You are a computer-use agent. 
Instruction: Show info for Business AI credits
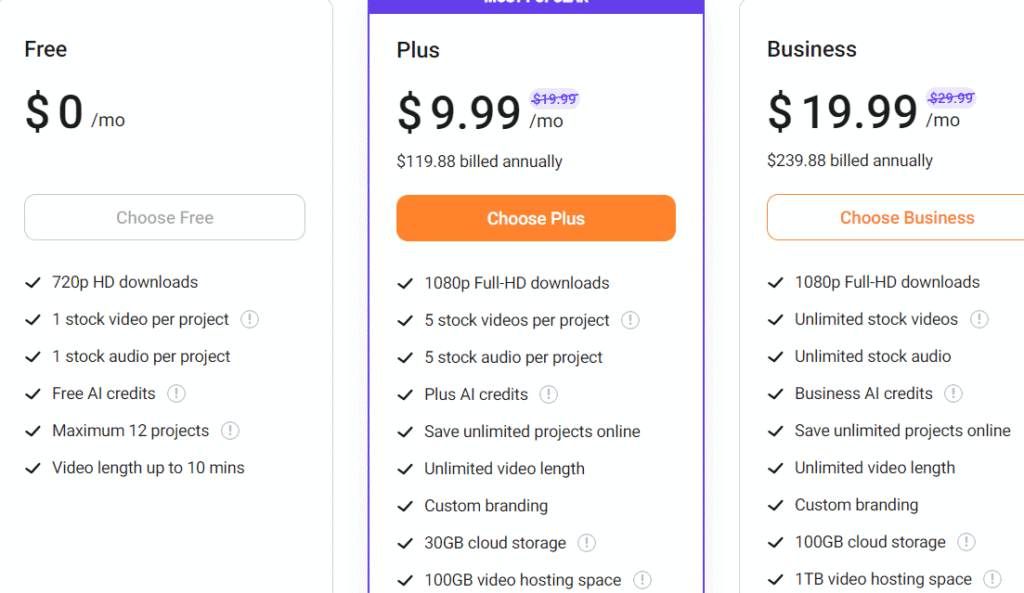(x=953, y=394)
